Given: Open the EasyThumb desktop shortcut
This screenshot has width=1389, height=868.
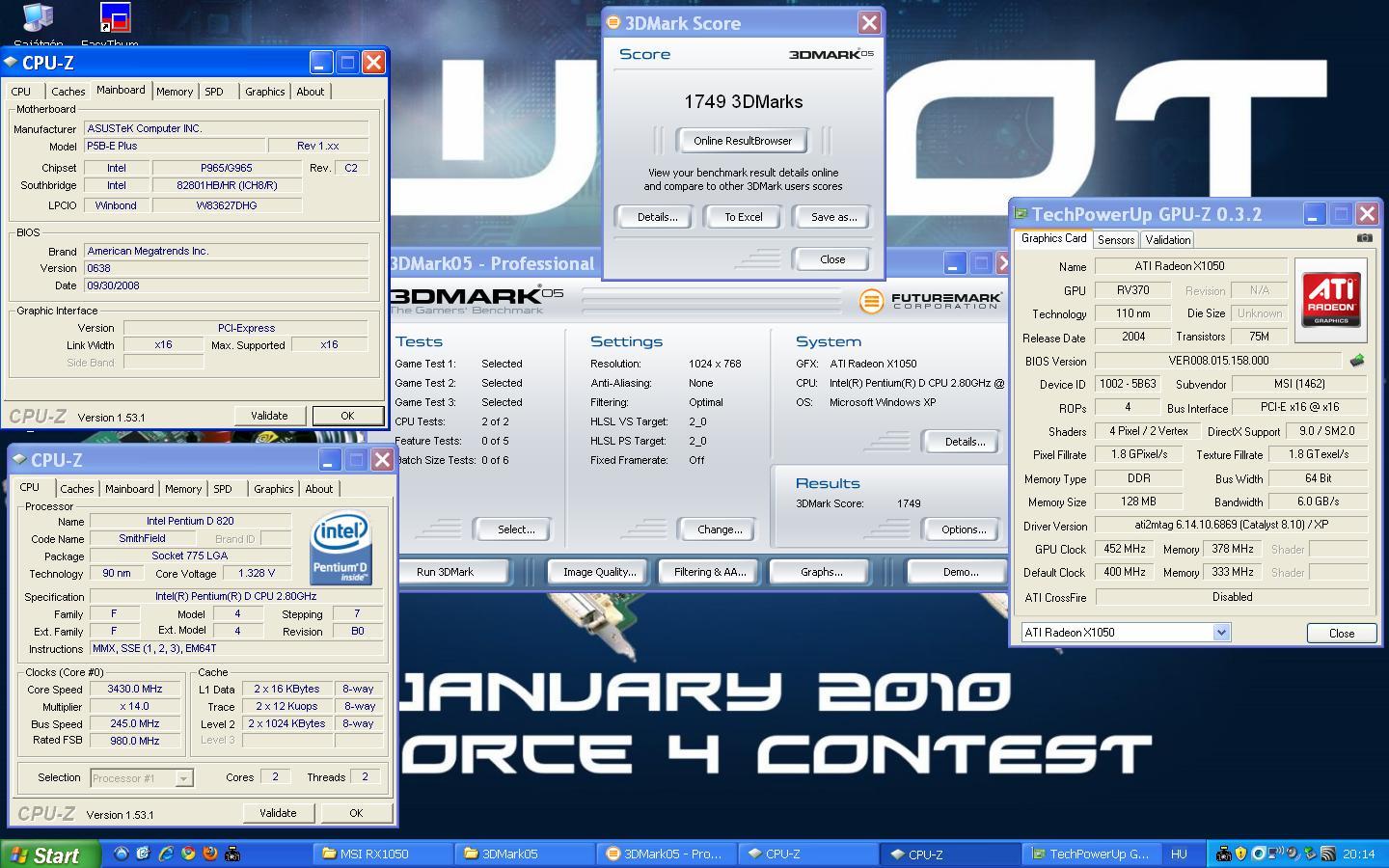Looking at the screenshot, I should [x=115, y=19].
